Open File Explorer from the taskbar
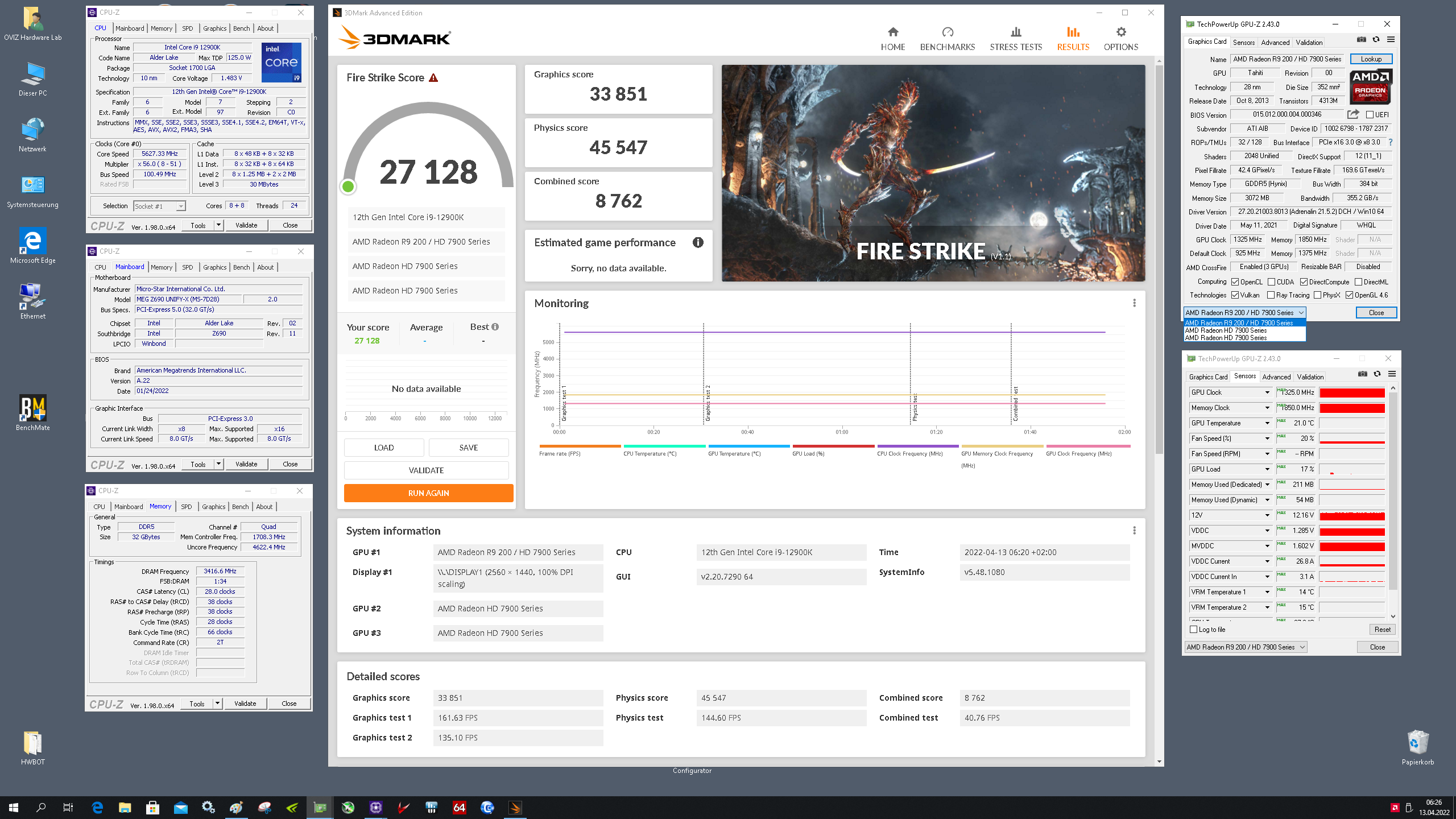The height and width of the screenshot is (819, 1456). (125, 808)
